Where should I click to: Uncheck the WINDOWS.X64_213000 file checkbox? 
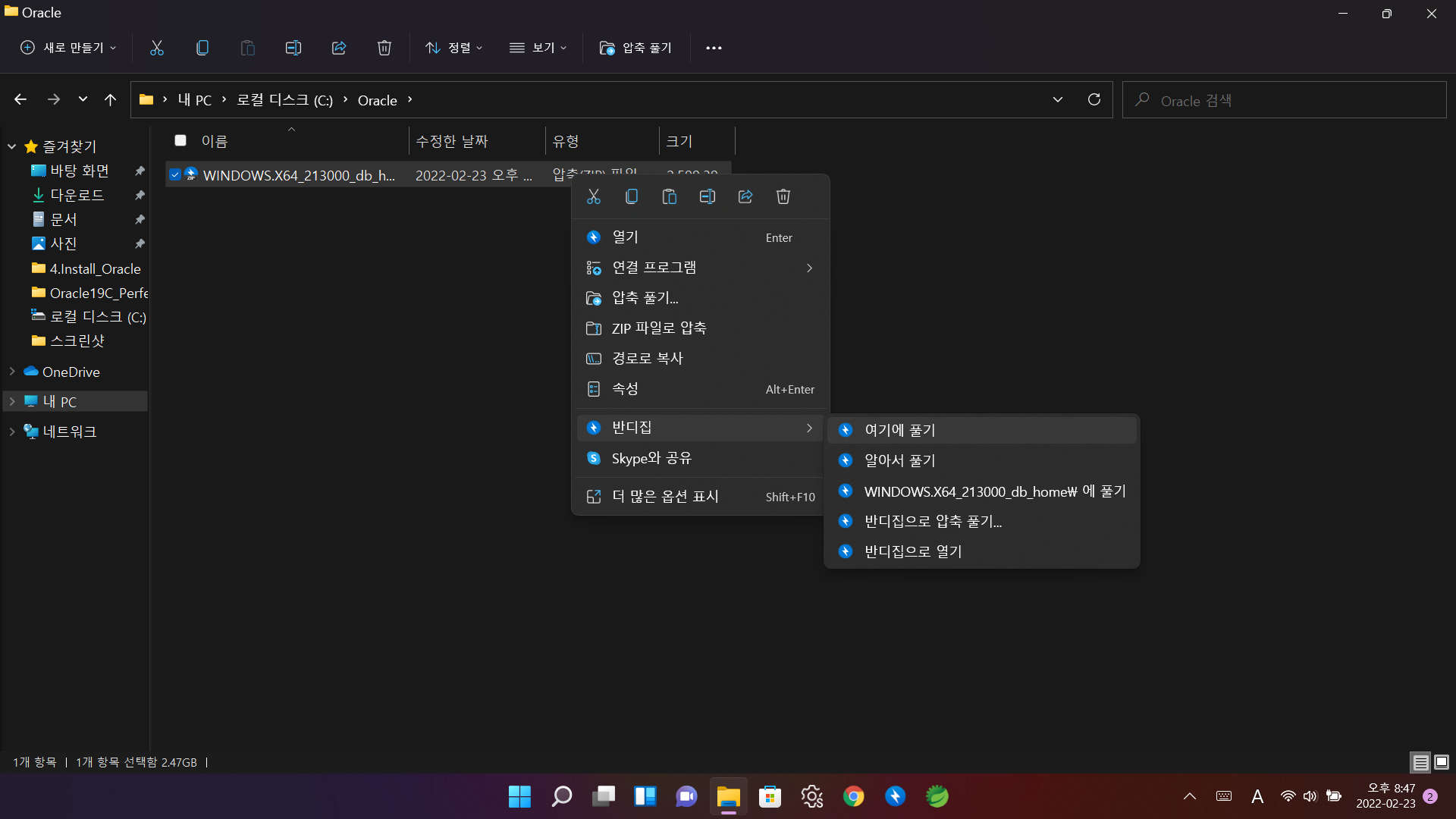[x=175, y=175]
